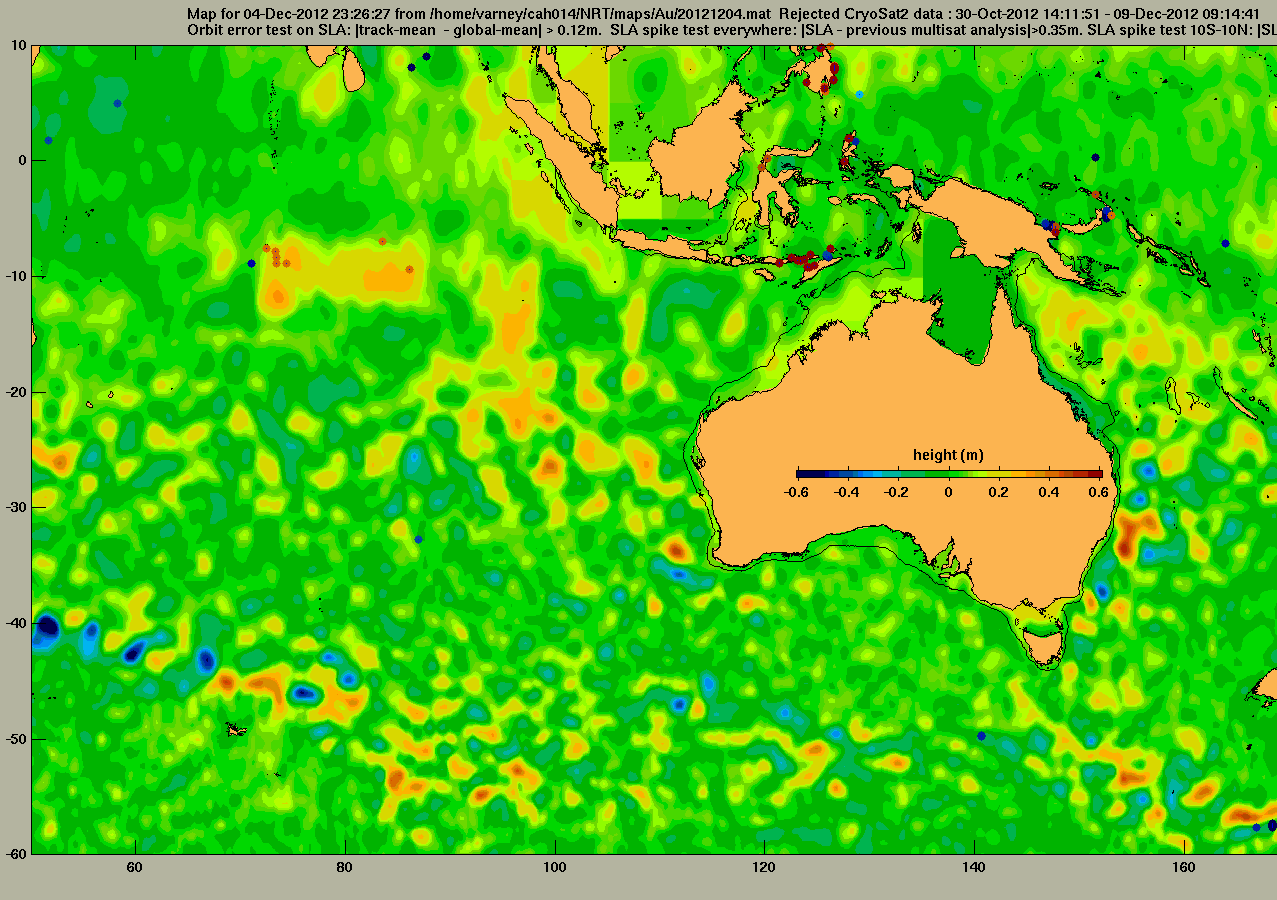Click the file path ending in 20121204.mat

point(600,15)
